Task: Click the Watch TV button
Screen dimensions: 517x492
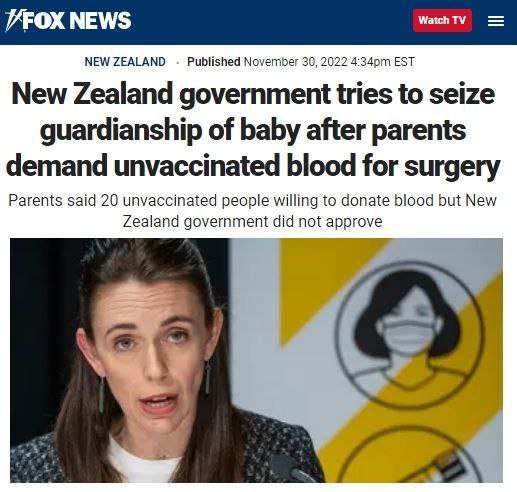Action: coord(442,20)
